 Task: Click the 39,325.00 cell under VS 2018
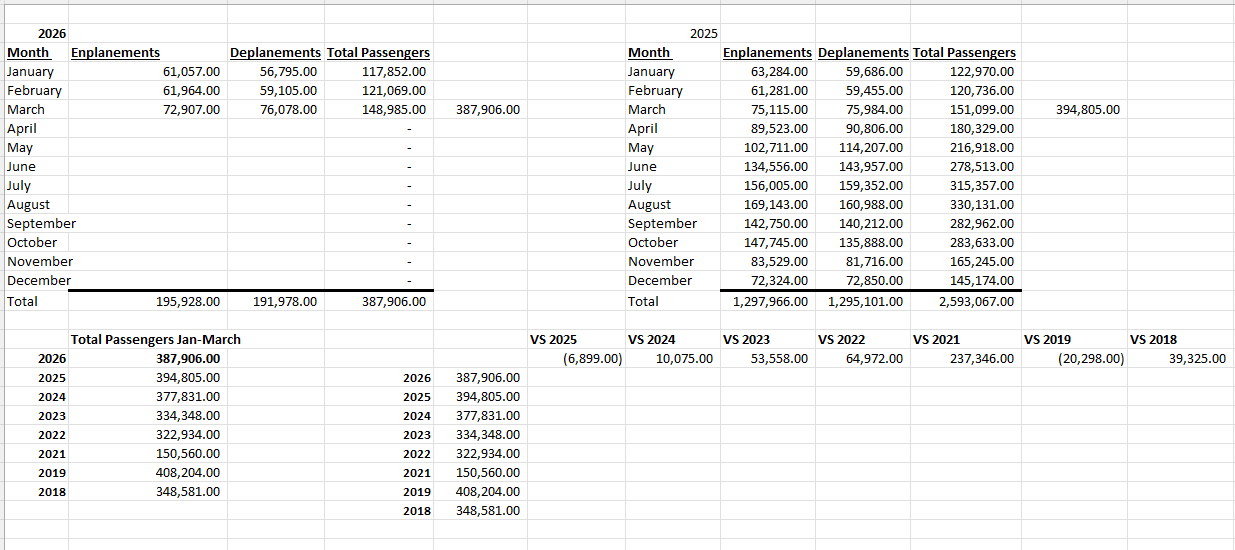1196,358
